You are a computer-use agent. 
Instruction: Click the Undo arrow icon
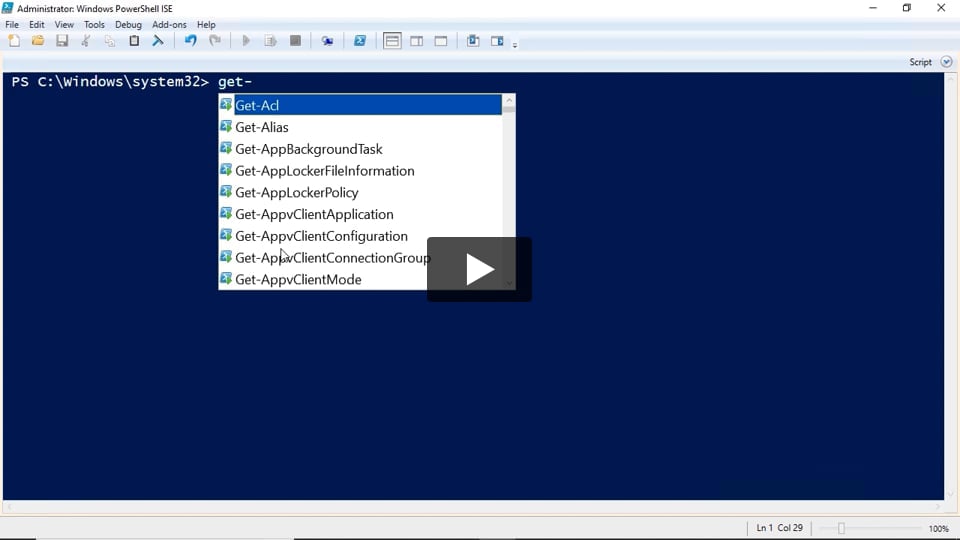[x=190, y=41]
